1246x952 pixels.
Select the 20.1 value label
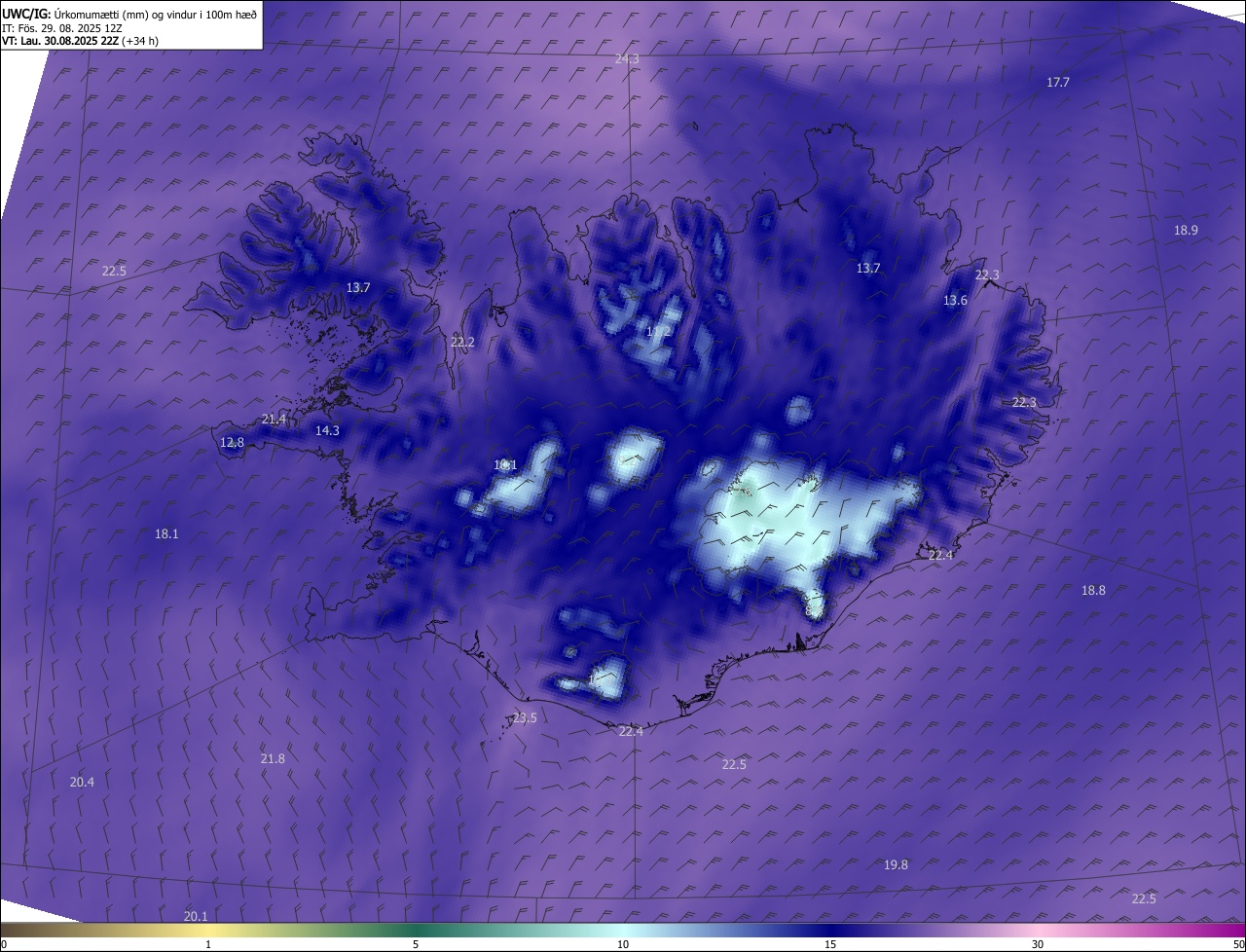[x=196, y=916]
